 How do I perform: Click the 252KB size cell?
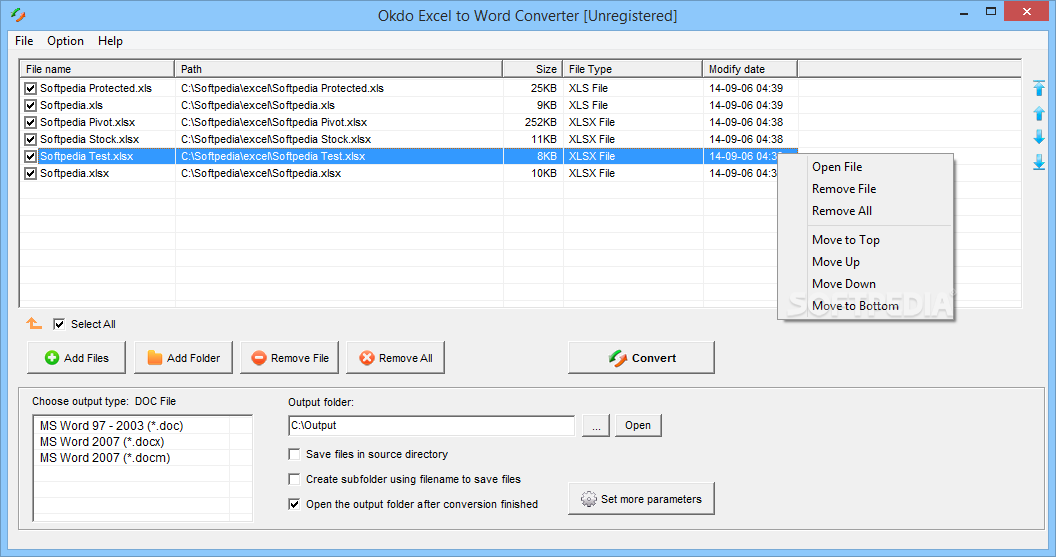pos(541,123)
